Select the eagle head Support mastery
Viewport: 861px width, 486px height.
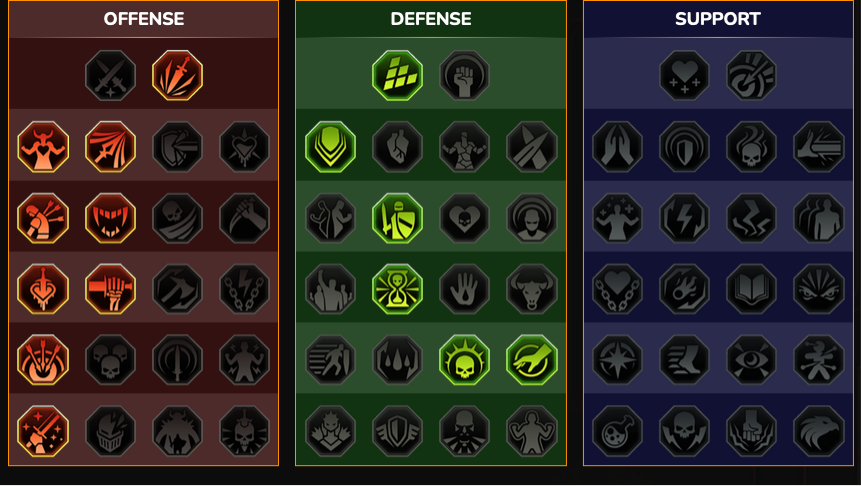pos(819,431)
